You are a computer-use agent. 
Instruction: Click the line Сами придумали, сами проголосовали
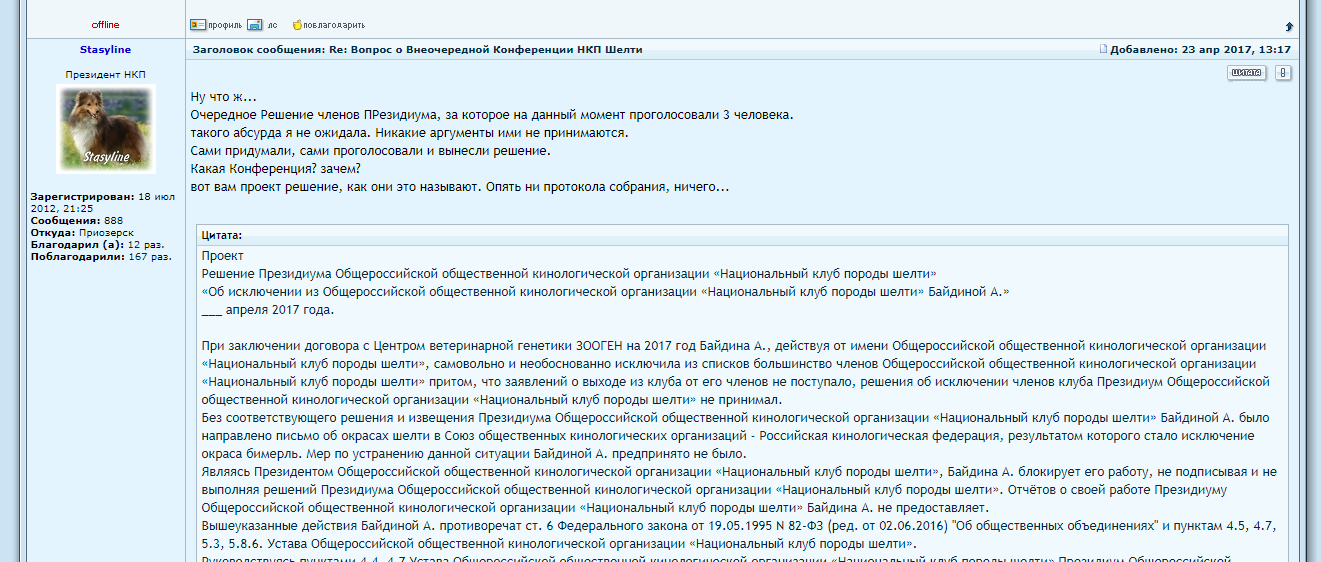370,151
